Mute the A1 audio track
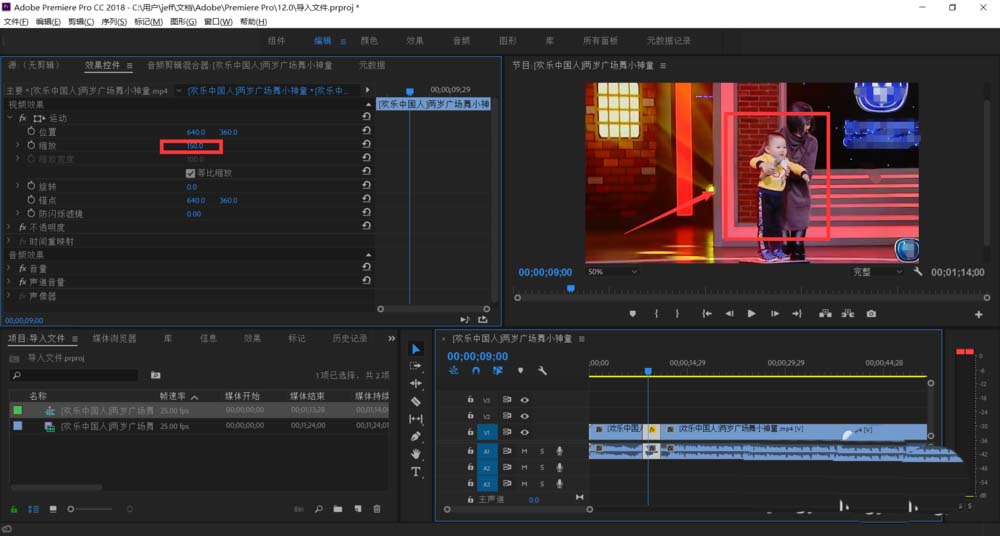Screen dimensions: 1000x536 (524, 451)
